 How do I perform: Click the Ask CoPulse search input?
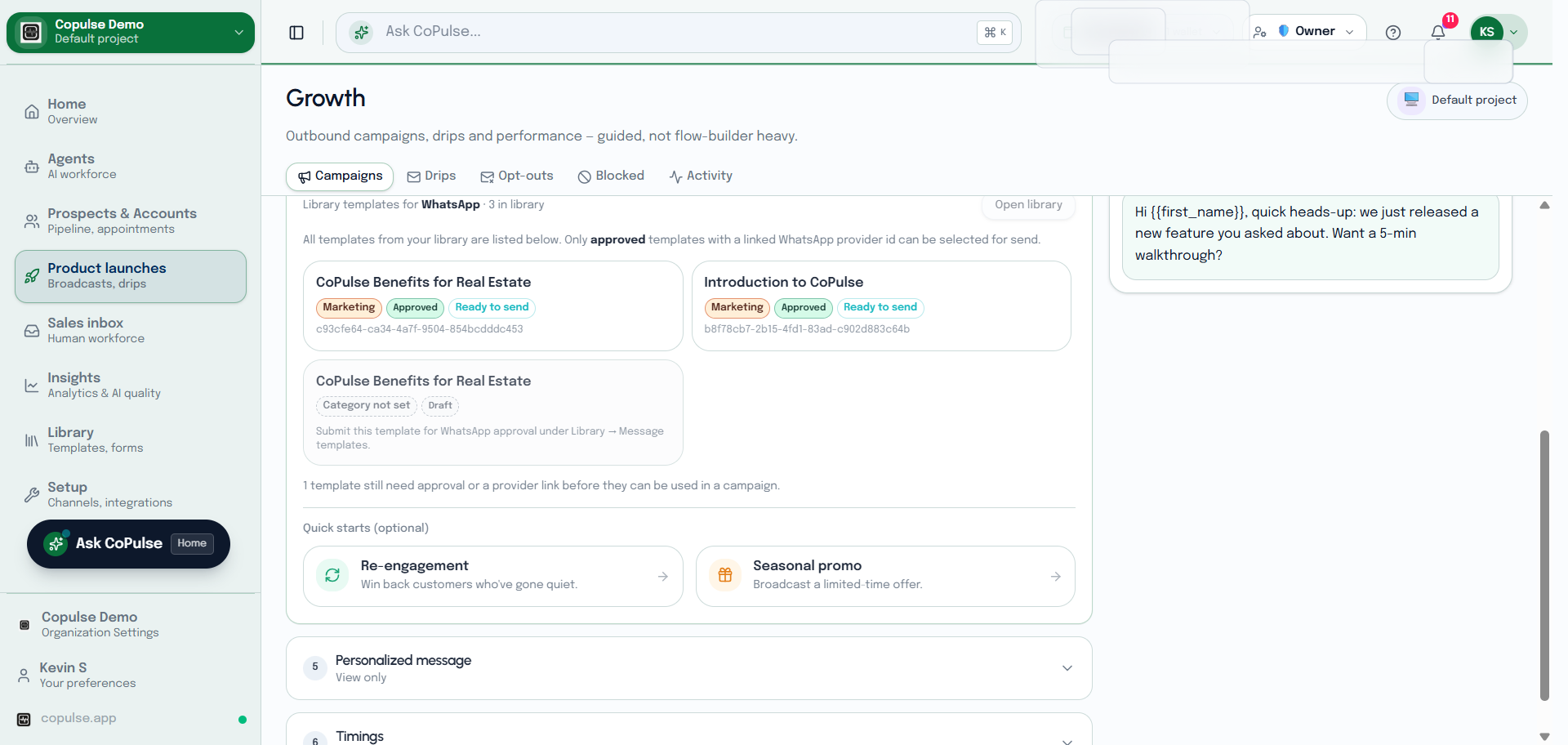(x=678, y=33)
